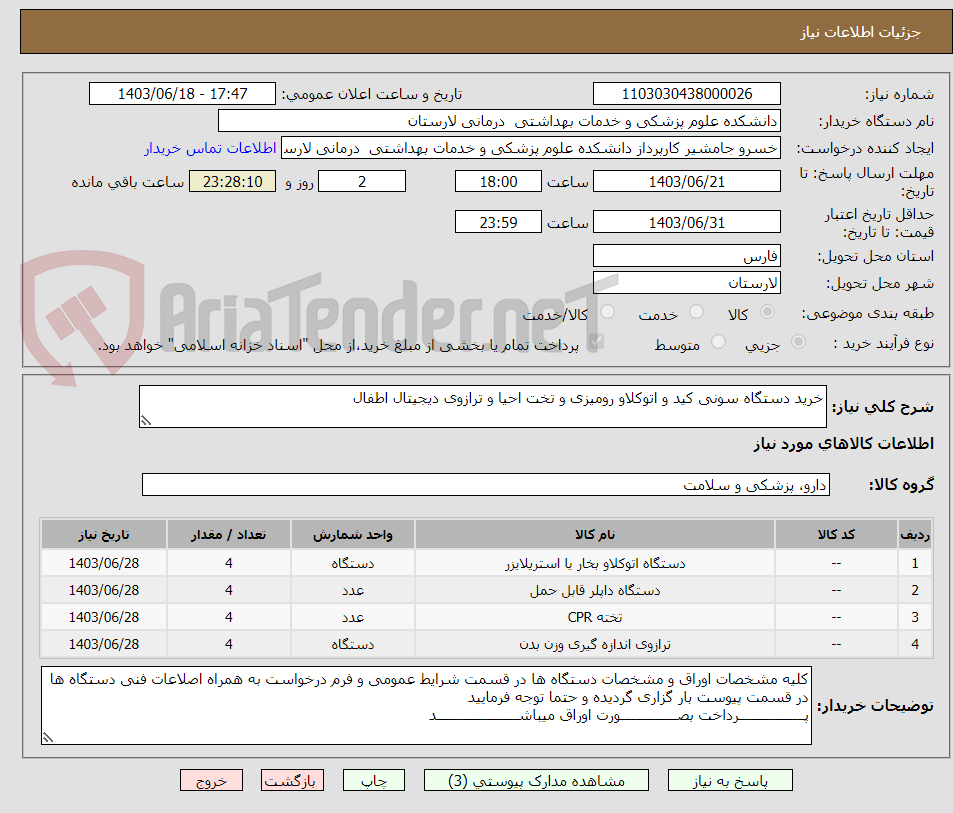This screenshot has height=813, width=953.
Task: Click the کد کالا column header
Action: tap(836, 535)
